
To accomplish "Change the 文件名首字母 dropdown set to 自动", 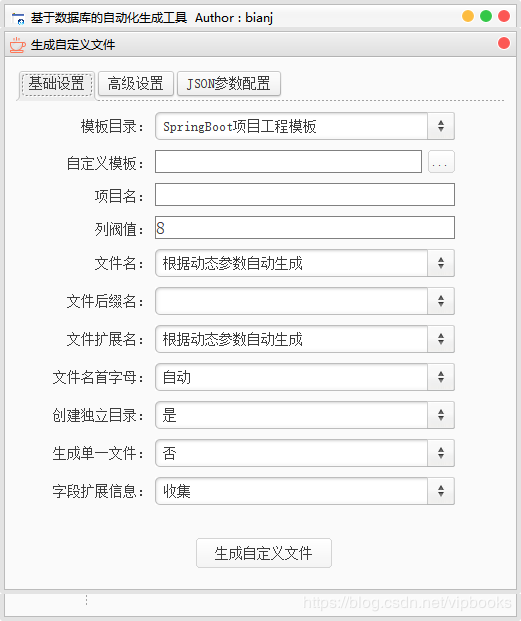I will [304, 377].
